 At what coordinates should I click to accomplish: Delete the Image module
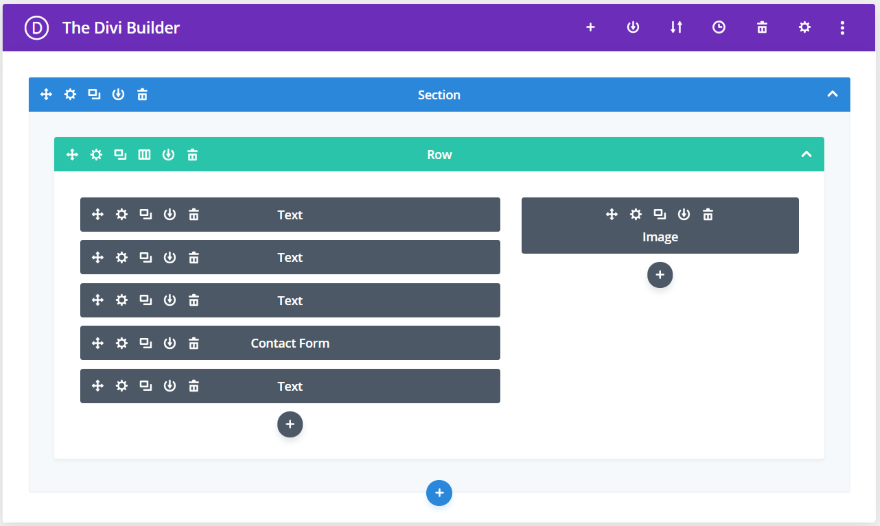[x=708, y=214]
